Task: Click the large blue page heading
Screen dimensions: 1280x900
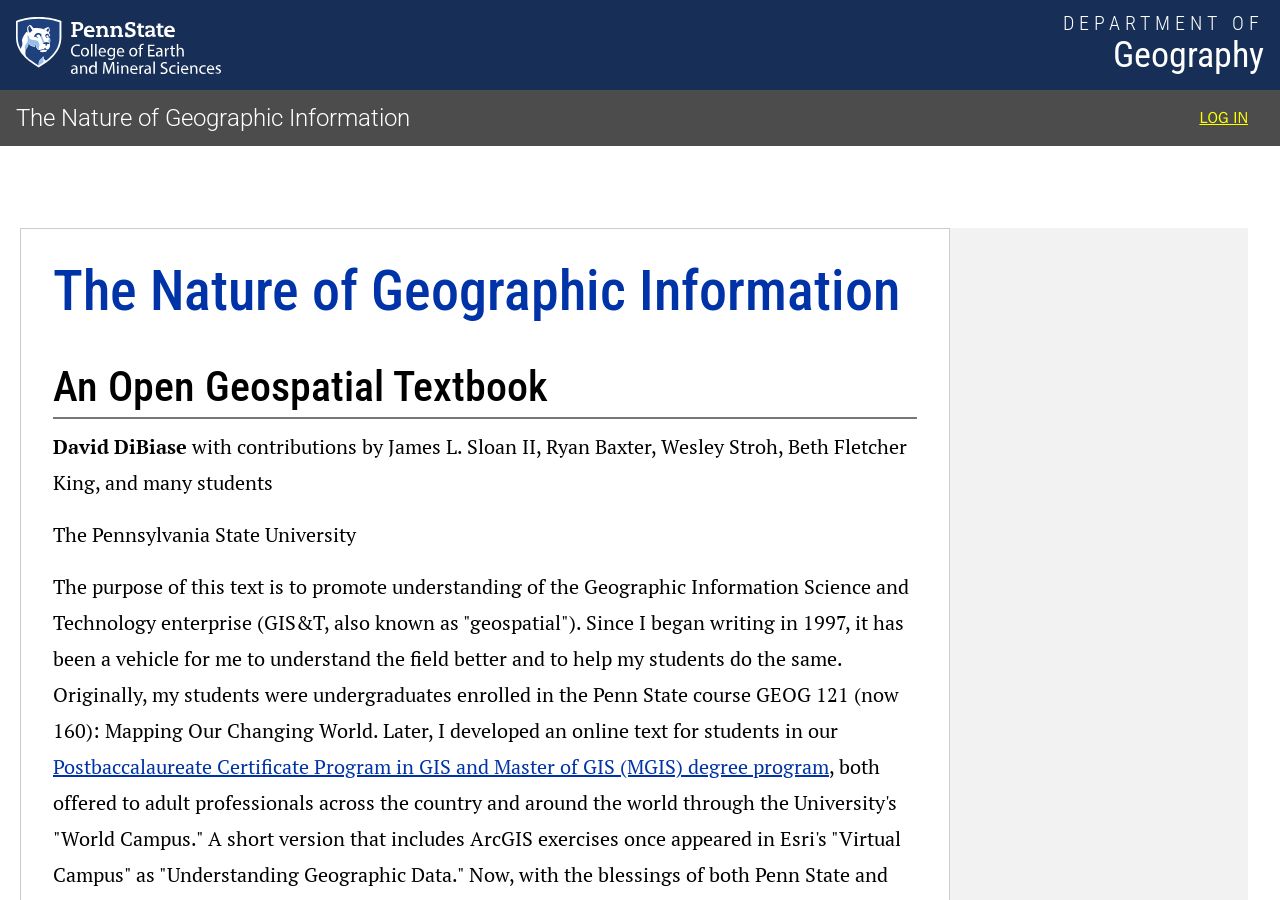Action: tap(476, 291)
